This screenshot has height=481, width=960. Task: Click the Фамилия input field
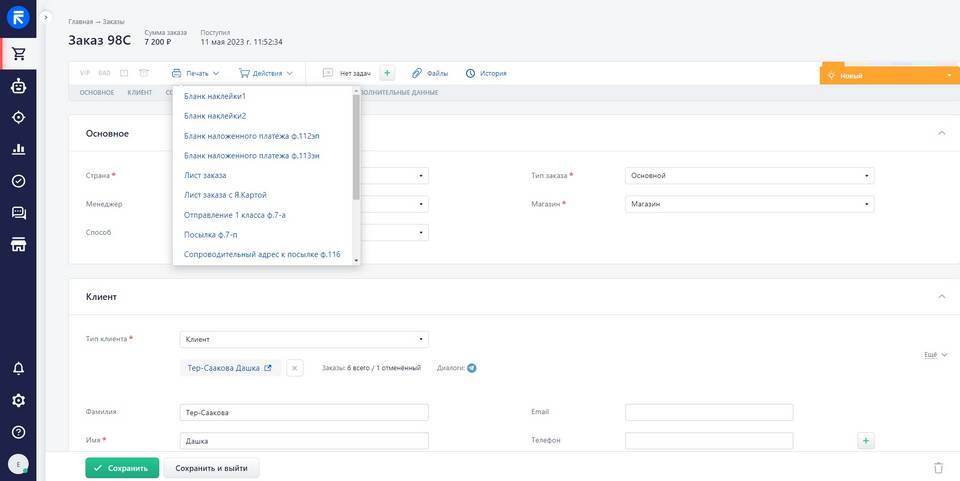click(304, 412)
